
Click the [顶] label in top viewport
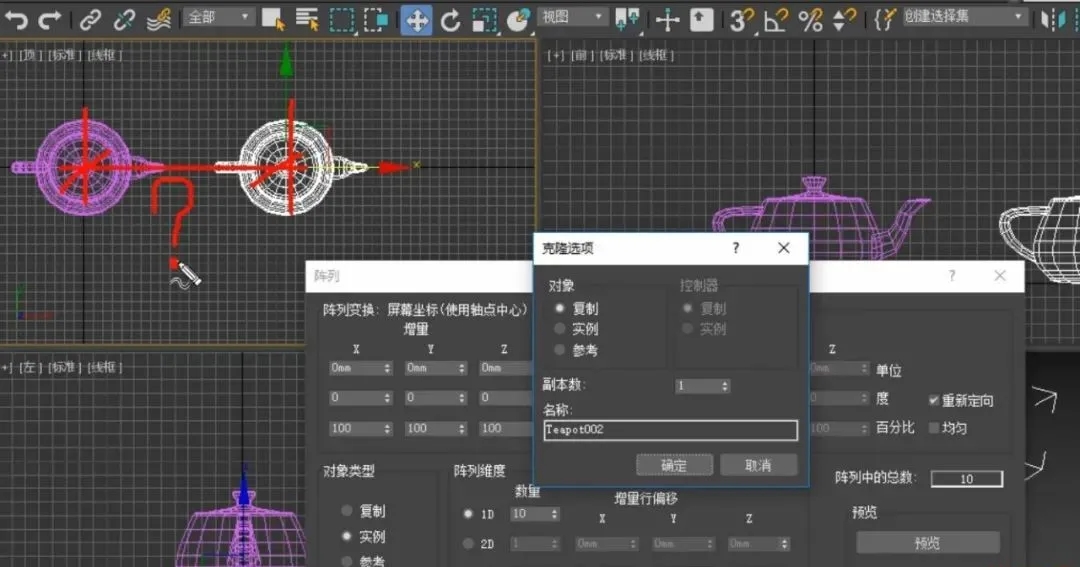tap(29, 55)
